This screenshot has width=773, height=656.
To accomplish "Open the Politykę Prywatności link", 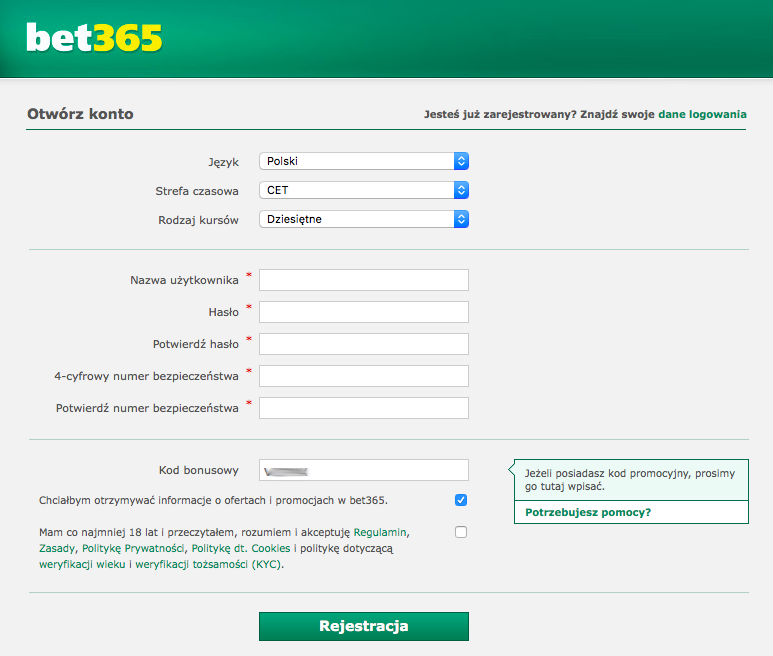I will [x=133, y=548].
